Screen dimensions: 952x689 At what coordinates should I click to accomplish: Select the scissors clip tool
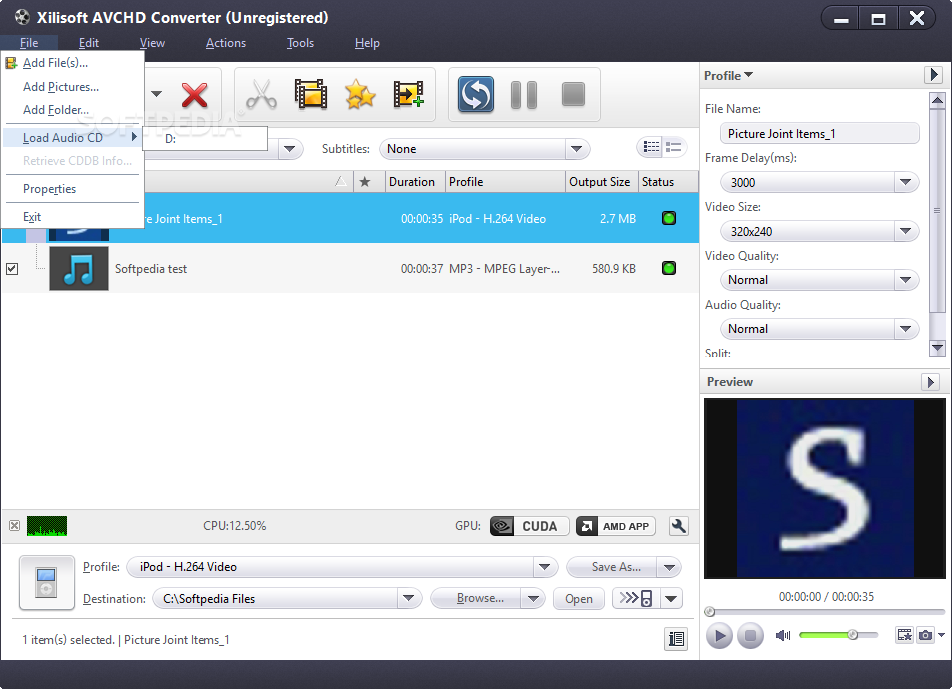(261, 95)
